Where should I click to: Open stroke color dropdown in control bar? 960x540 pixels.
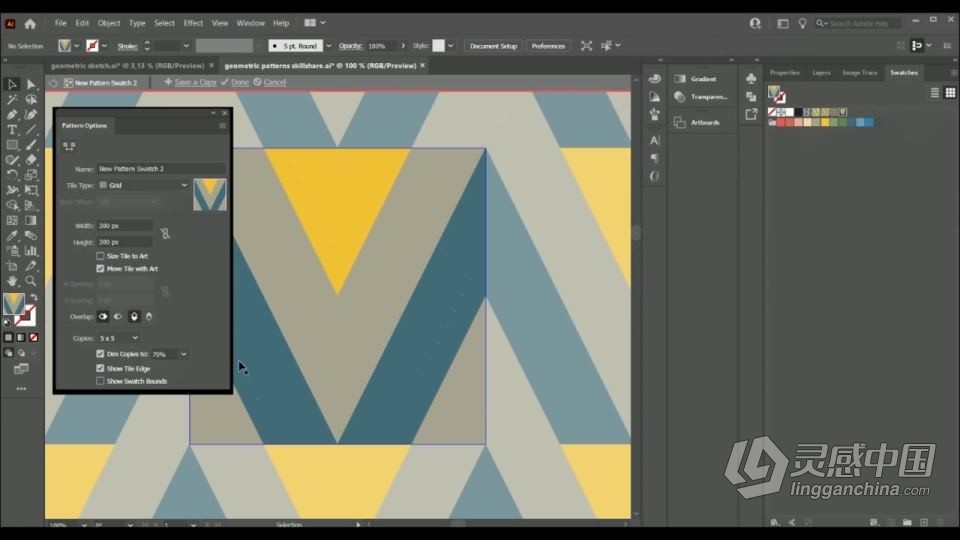click(104, 46)
